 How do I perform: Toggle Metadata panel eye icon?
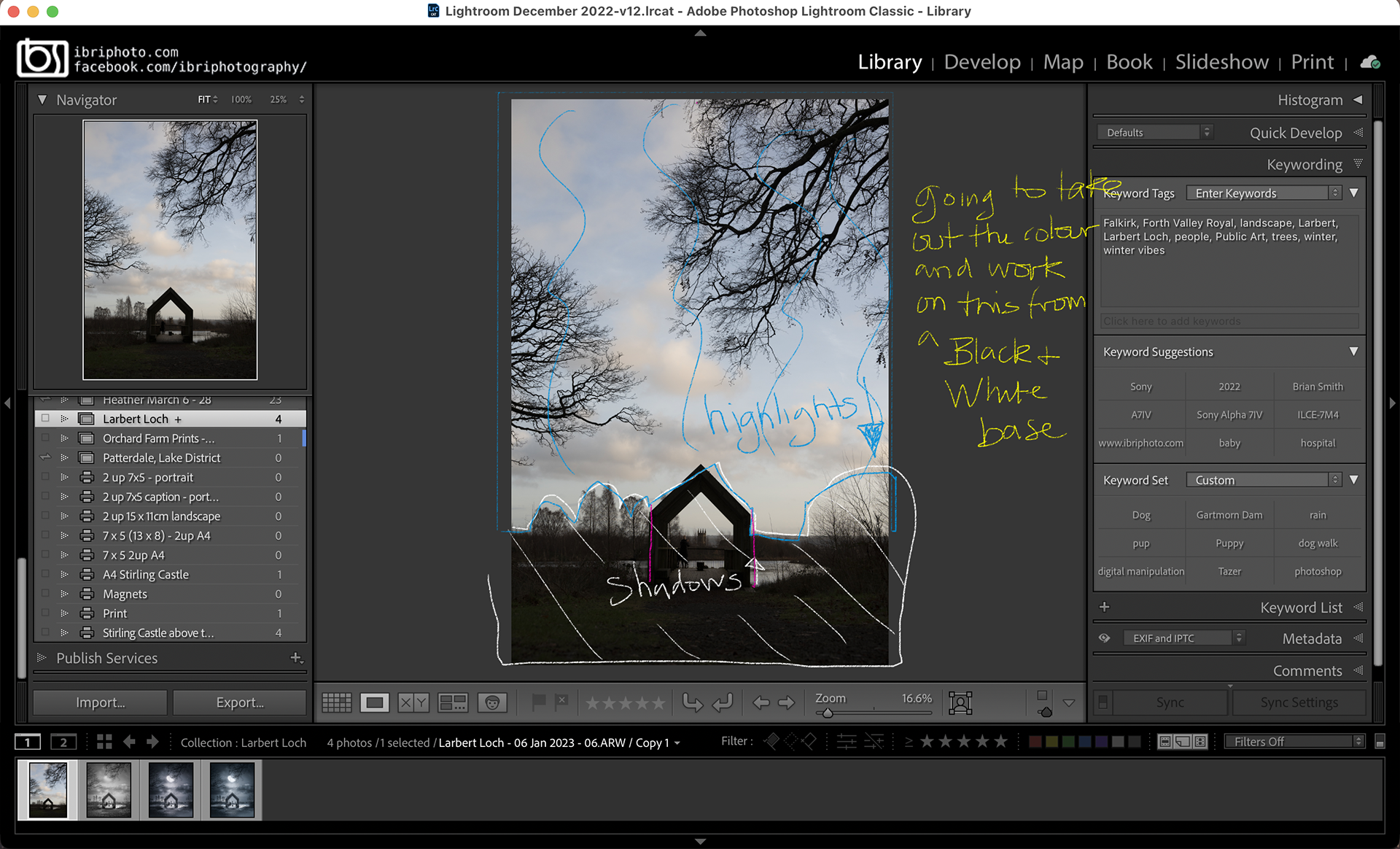pos(1105,638)
